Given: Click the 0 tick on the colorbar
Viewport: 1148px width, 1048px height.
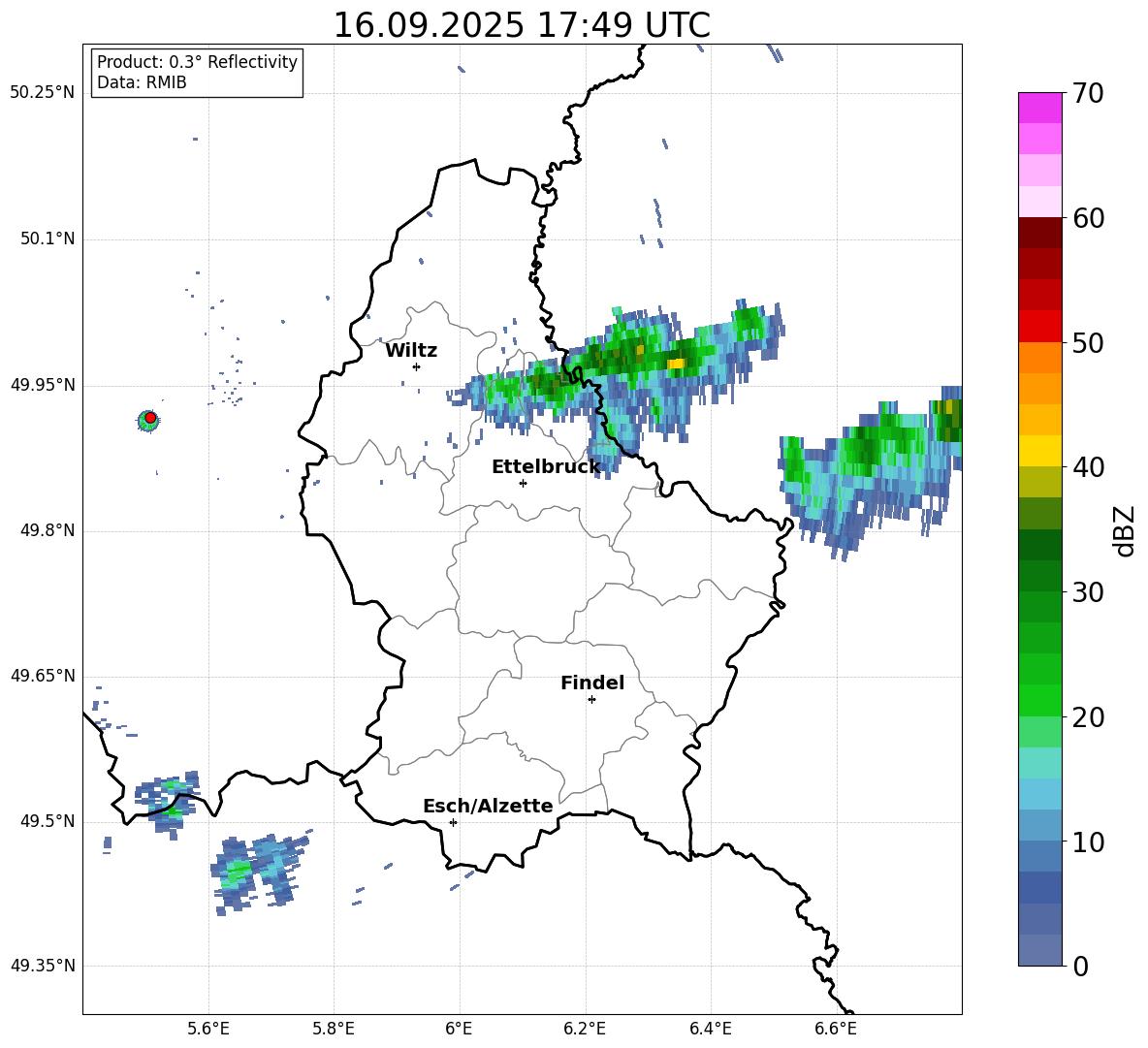Looking at the screenshot, I should pos(1081,967).
